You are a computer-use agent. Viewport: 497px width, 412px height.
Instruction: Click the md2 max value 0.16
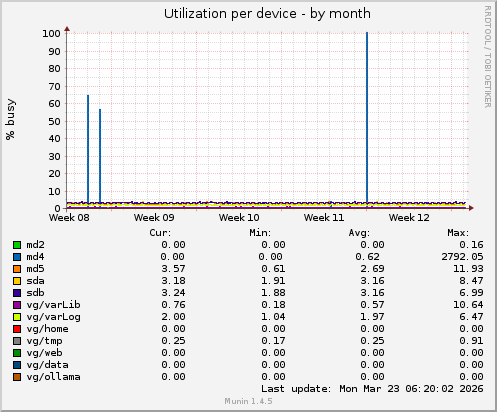click(x=471, y=245)
